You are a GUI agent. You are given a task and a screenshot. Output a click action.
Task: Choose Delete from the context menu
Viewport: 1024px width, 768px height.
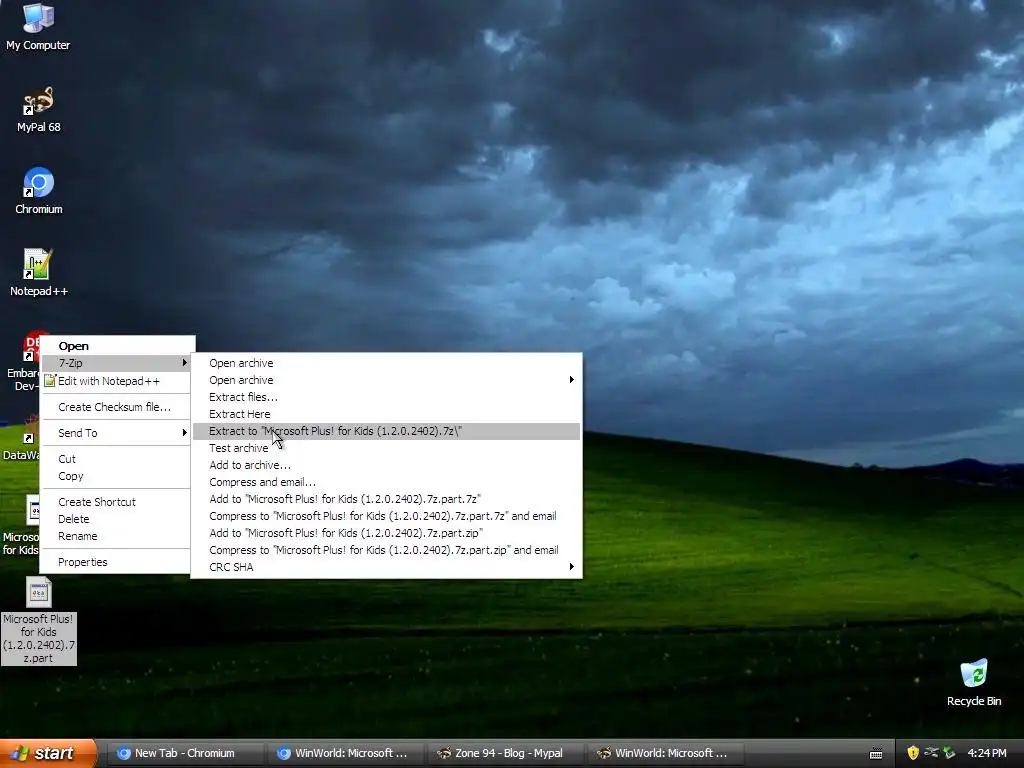(x=117, y=519)
